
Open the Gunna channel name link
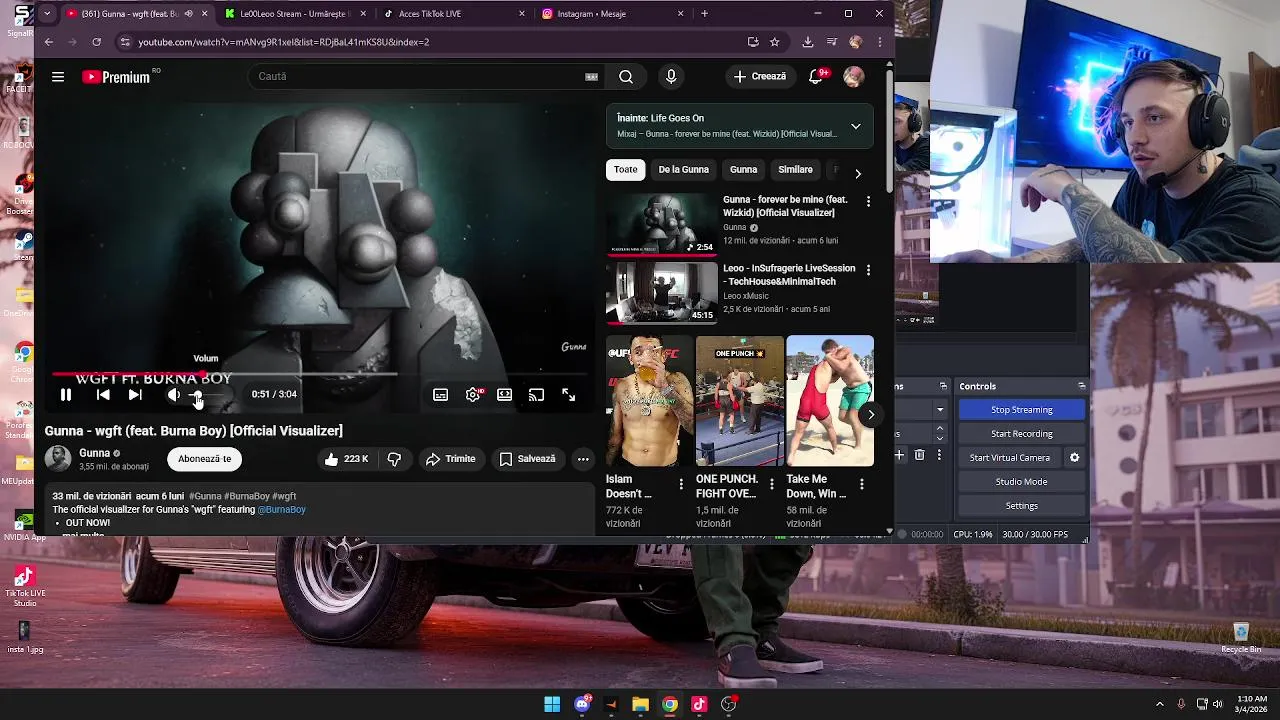click(94, 453)
